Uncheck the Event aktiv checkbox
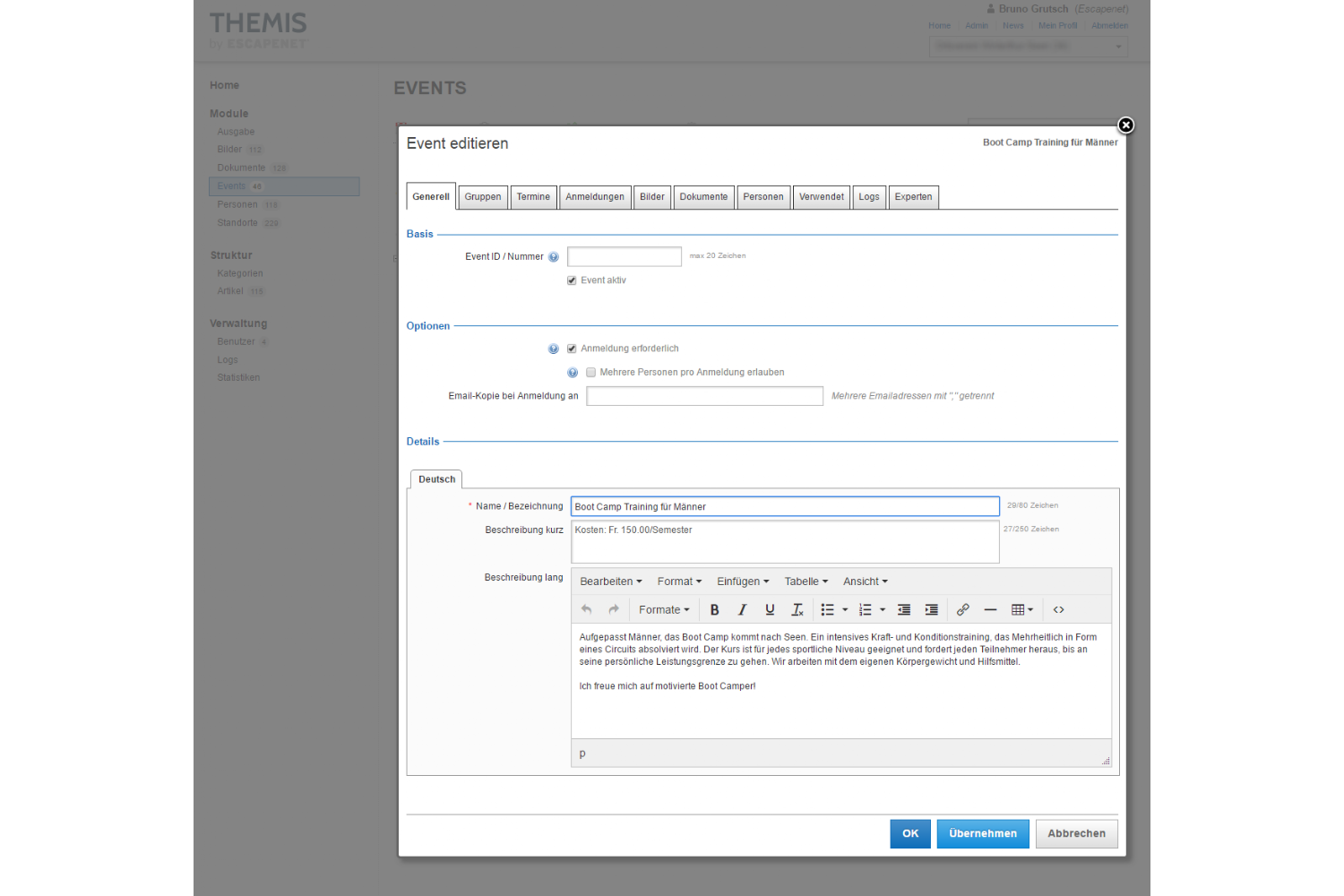Viewport: 1344px width, 896px height. pyautogui.click(x=572, y=280)
